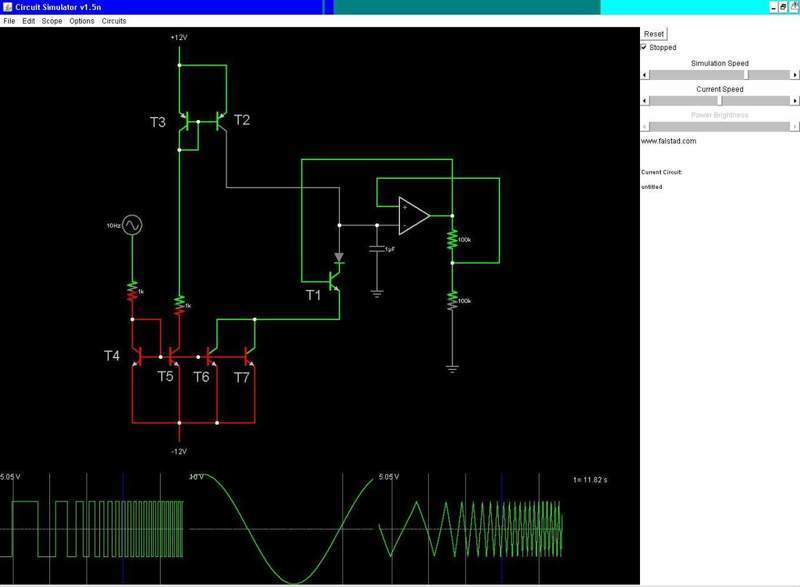Click the Current Speed slider thumb
Viewport: 800px width, 587px height.
[x=720, y=101]
